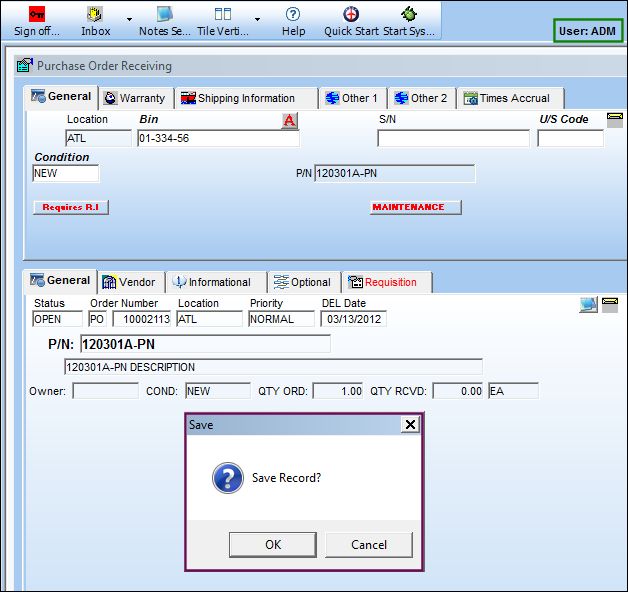Viewport: 628px width, 592px height.
Task: Click the Bin field 01-334-56
Action: (x=218, y=138)
